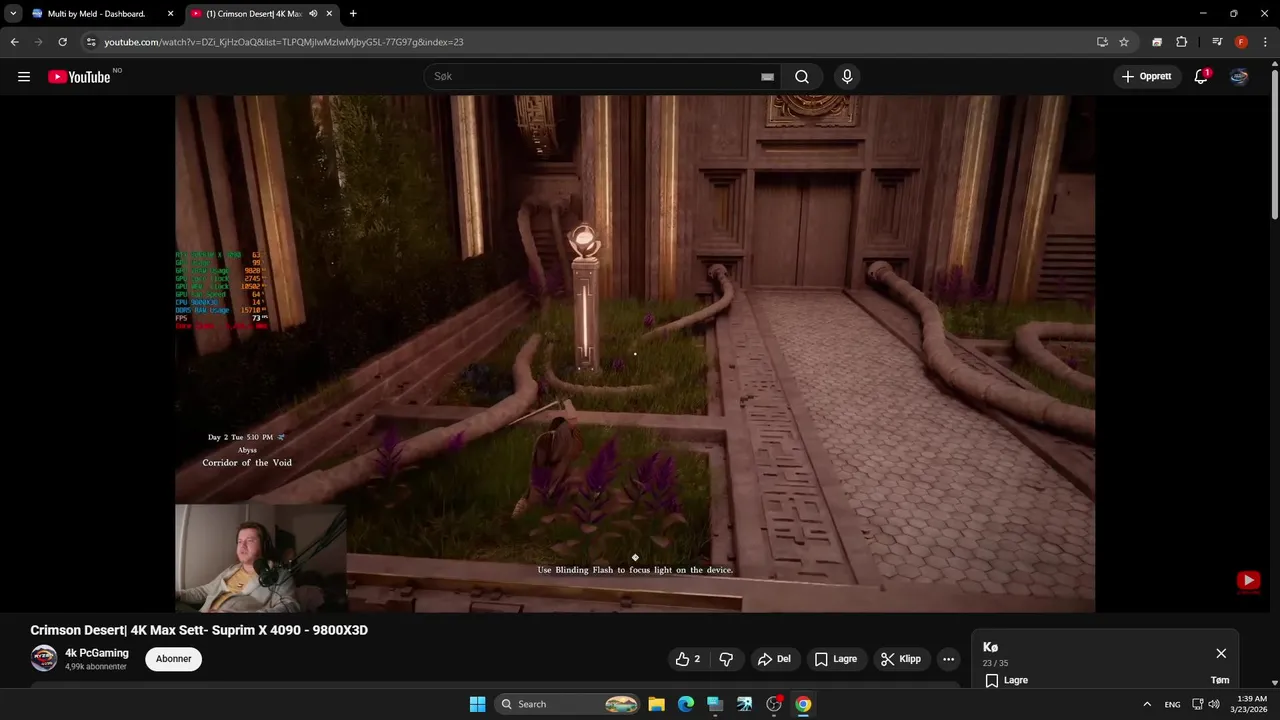Open more actions ellipsis under video
1280x720 pixels.
[x=948, y=659]
